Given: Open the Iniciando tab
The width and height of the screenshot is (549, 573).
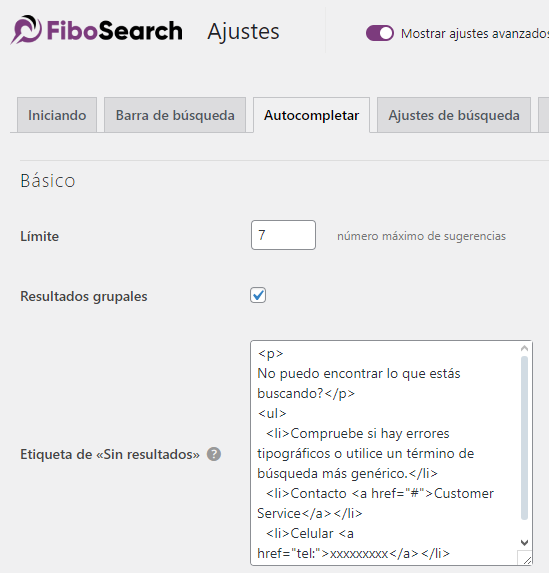Looking at the screenshot, I should (x=57, y=115).
